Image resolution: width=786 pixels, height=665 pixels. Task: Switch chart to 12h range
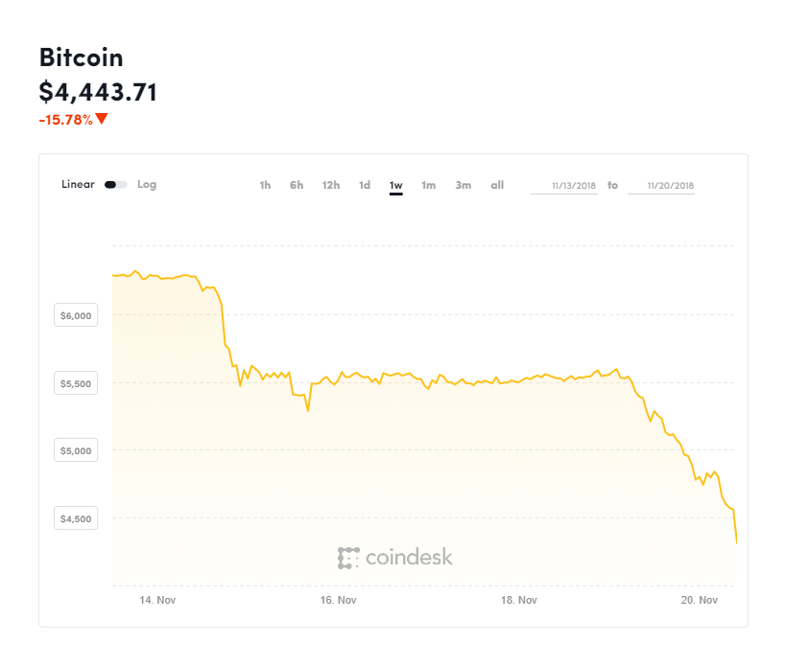[x=331, y=185]
